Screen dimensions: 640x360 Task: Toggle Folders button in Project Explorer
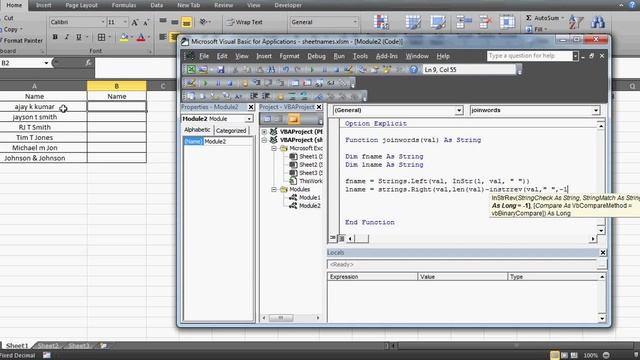tap(293, 119)
